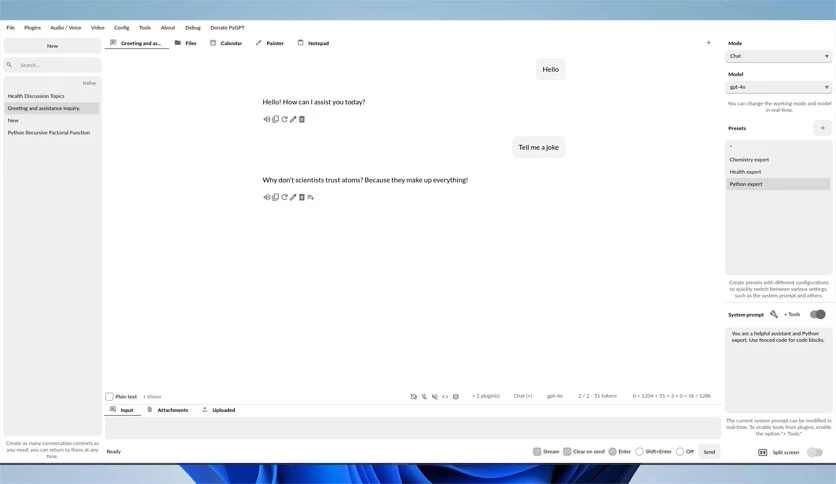836x484 pixels.
Task: Switch to the Notepad tab
Action: pos(313,43)
